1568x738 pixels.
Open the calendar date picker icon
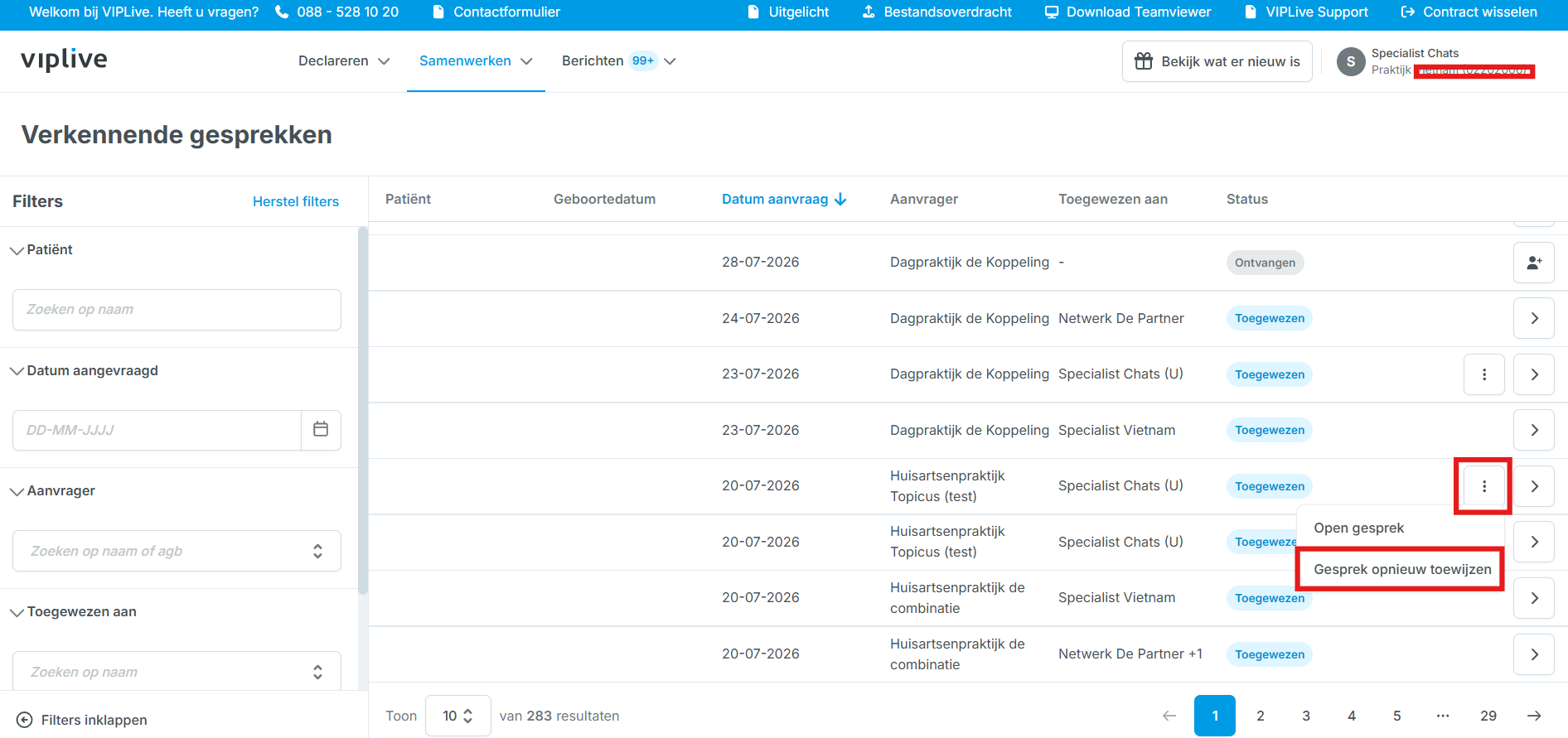321,429
